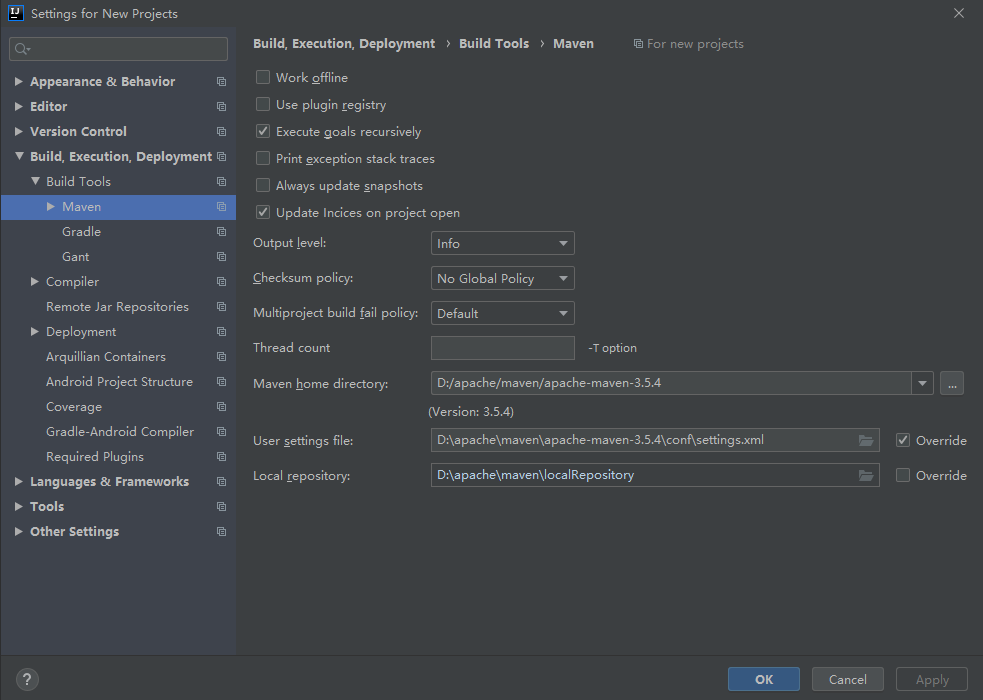Image resolution: width=983 pixels, height=700 pixels.
Task: Click the help question mark icon
Action: (26, 679)
